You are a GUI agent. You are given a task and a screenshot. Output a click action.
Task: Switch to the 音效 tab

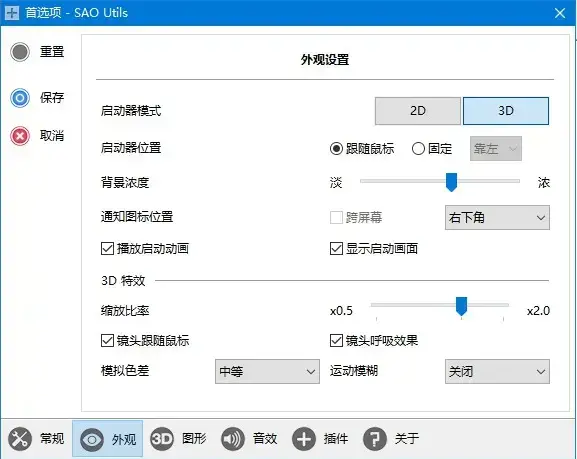click(249, 439)
